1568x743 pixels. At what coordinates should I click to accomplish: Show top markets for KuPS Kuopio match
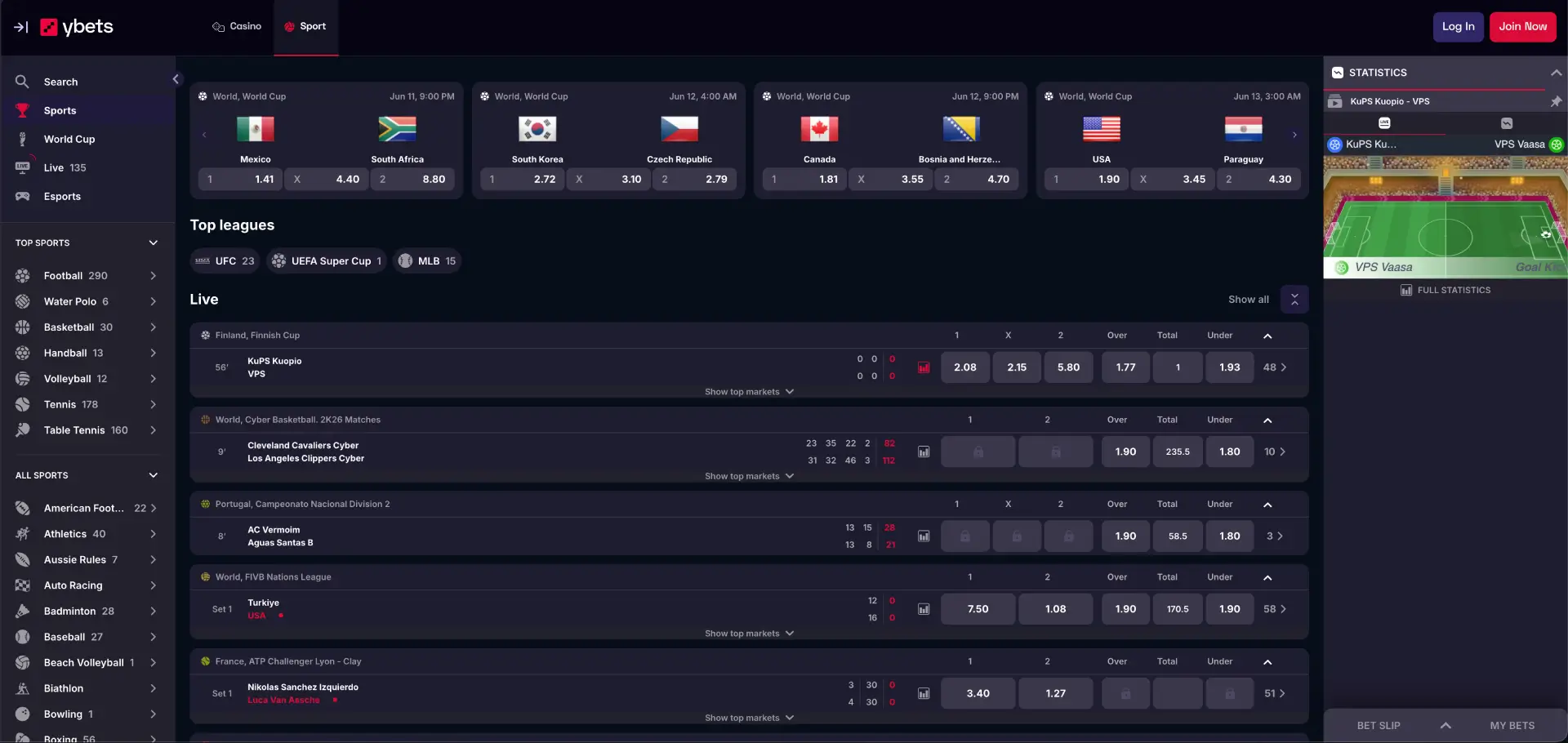(749, 392)
